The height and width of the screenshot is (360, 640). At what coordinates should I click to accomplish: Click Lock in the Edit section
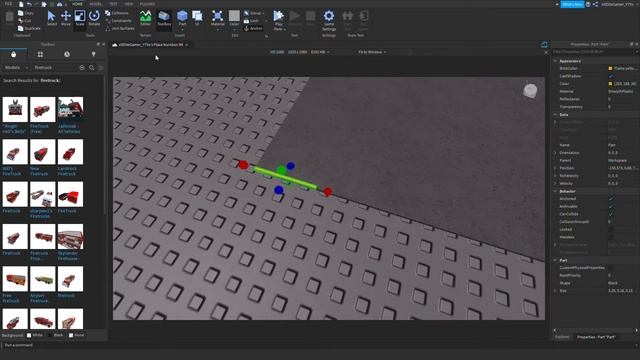point(252,21)
